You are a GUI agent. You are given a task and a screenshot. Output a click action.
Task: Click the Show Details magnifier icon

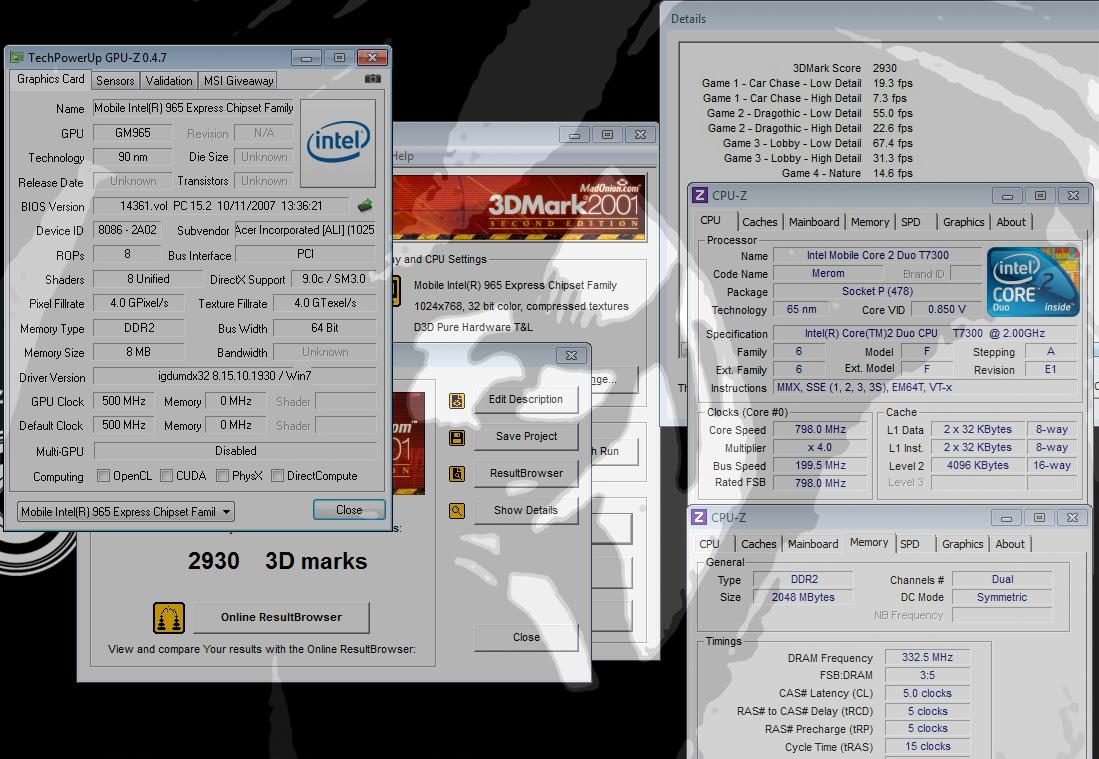457,511
